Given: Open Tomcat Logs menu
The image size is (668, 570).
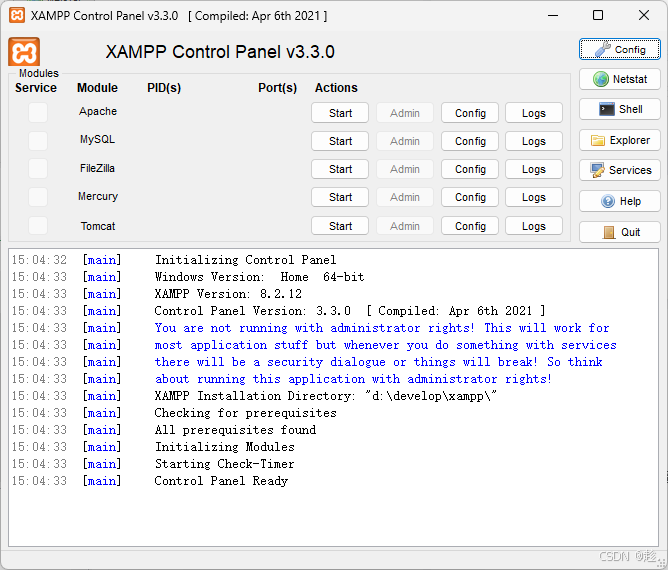Looking at the screenshot, I should [x=534, y=226].
